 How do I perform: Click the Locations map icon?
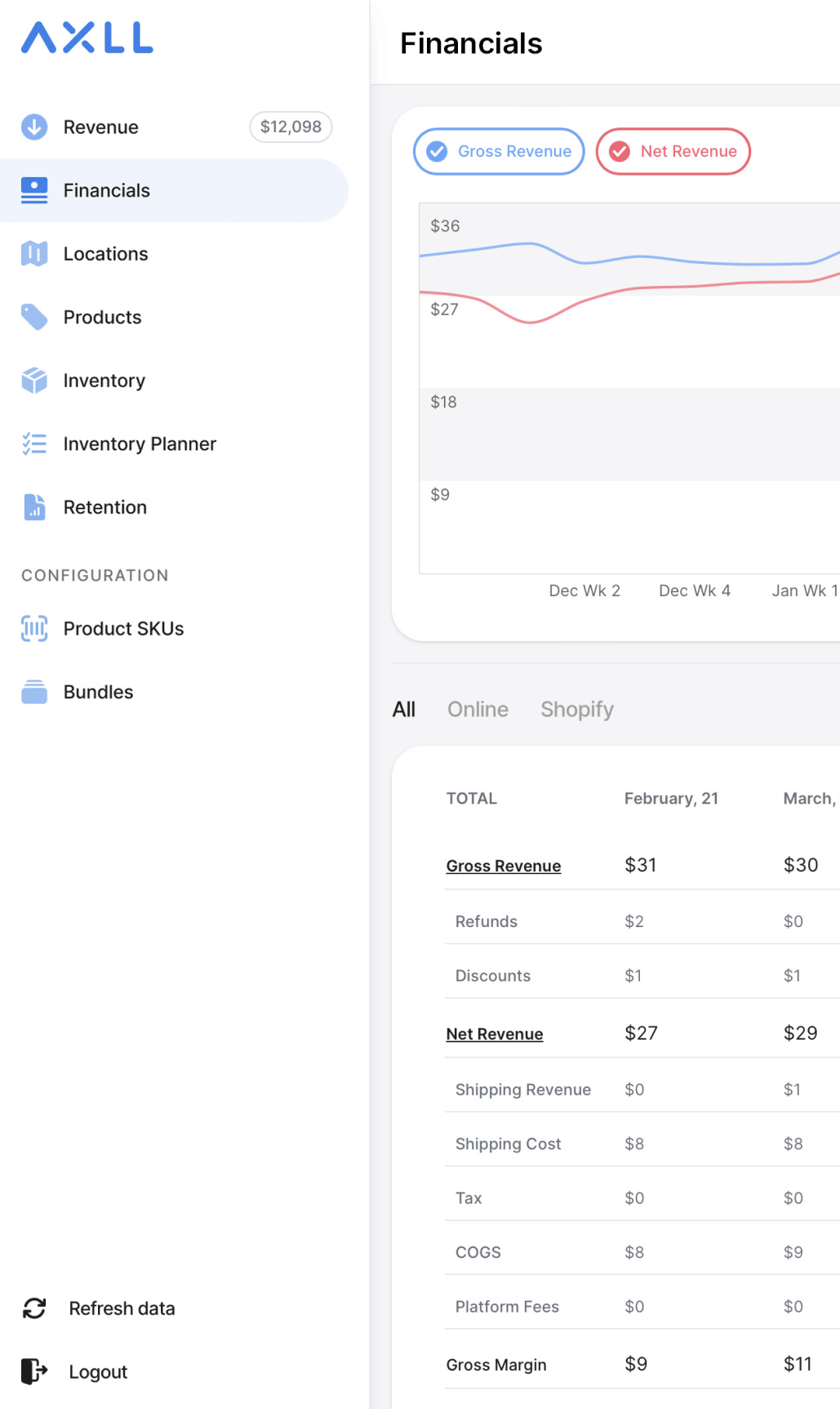(x=34, y=254)
